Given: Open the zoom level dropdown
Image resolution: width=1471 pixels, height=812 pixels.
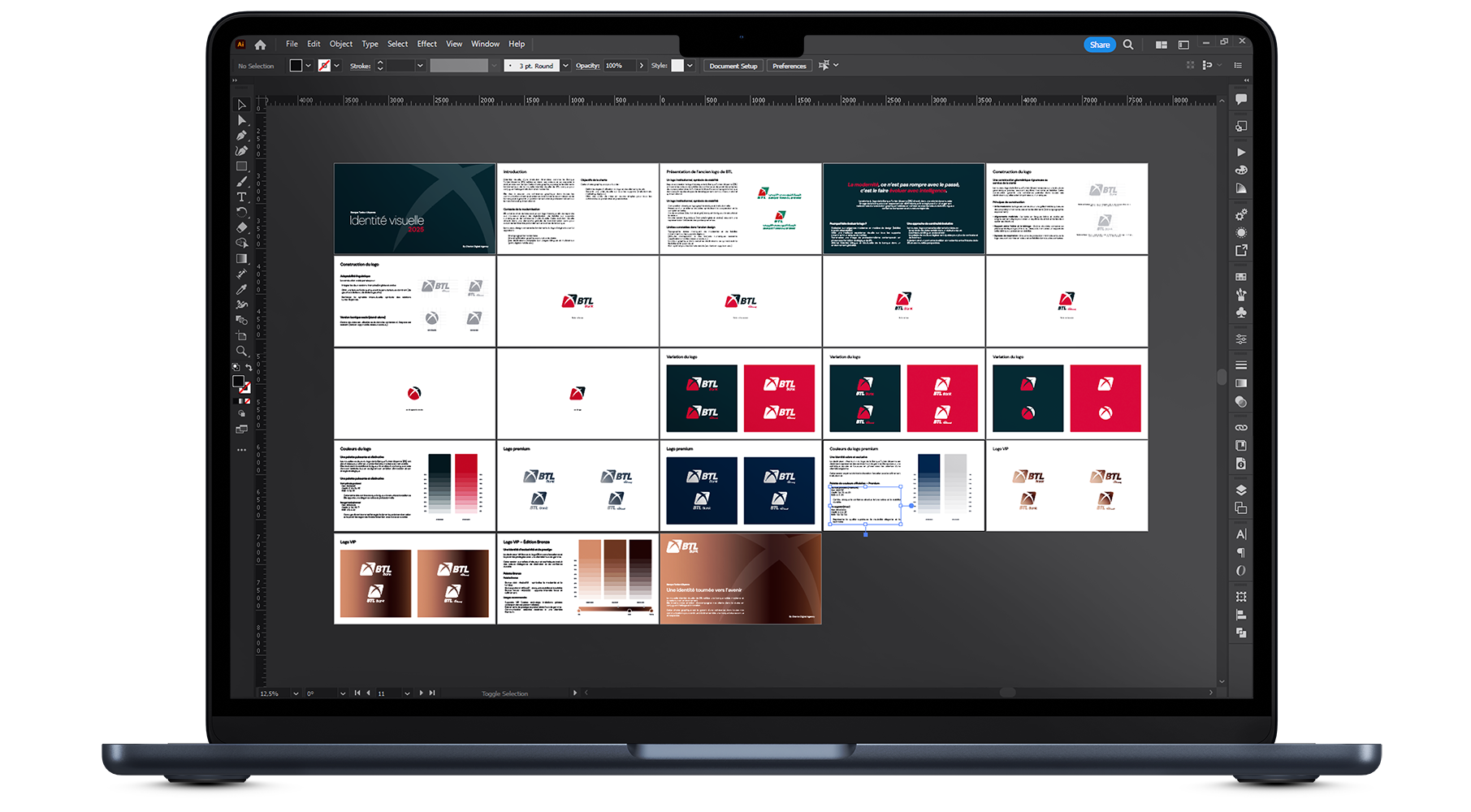Looking at the screenshot, I should [x=296, y=693].
